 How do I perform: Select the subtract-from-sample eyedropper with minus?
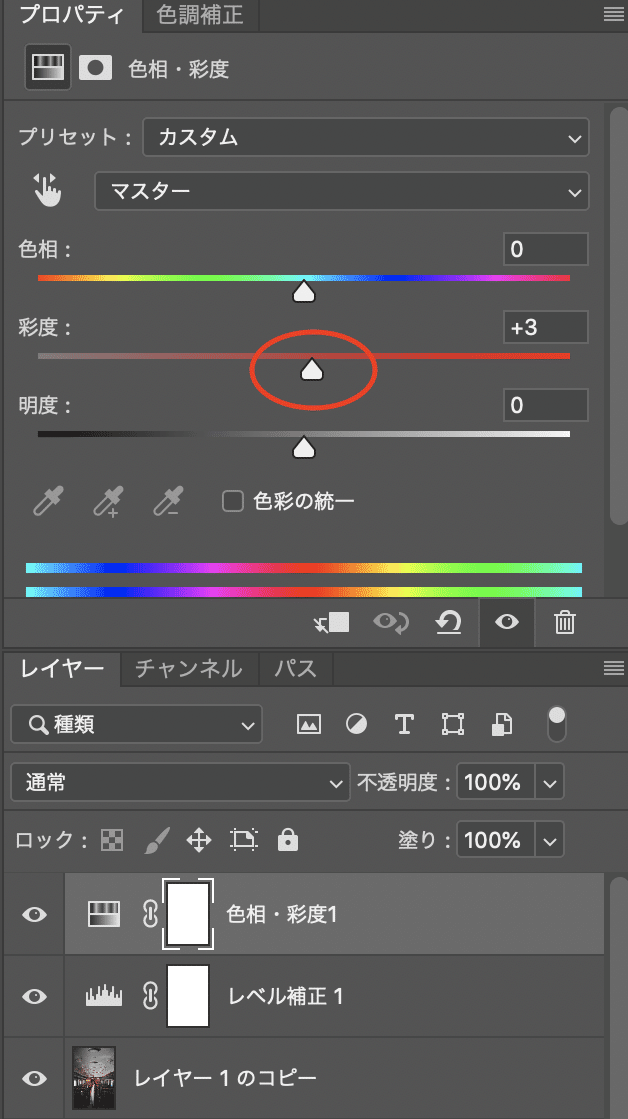(x=168, y=500)
